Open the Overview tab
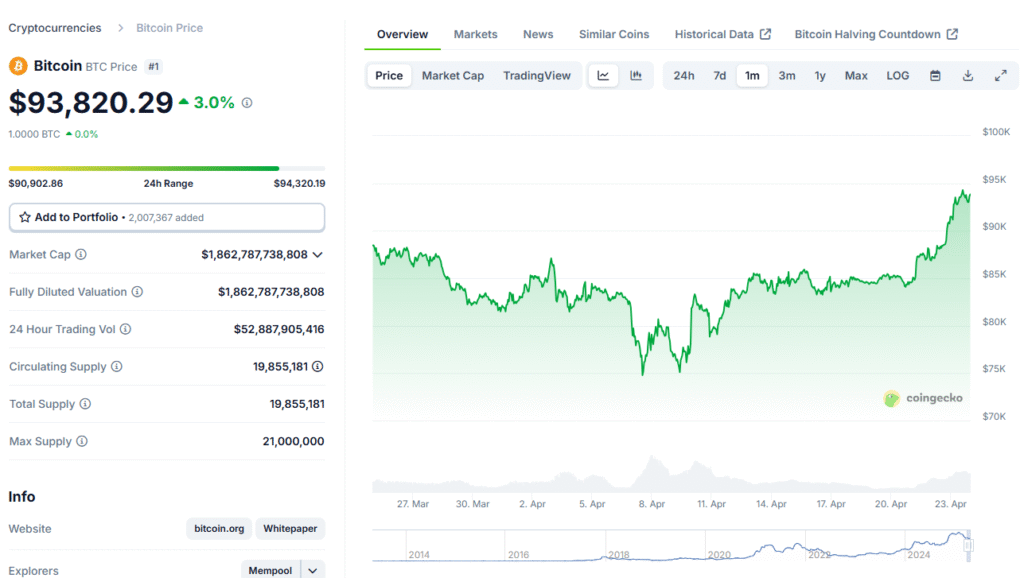Viewport: 1024px width, 578px height. (x=402, y=34)
